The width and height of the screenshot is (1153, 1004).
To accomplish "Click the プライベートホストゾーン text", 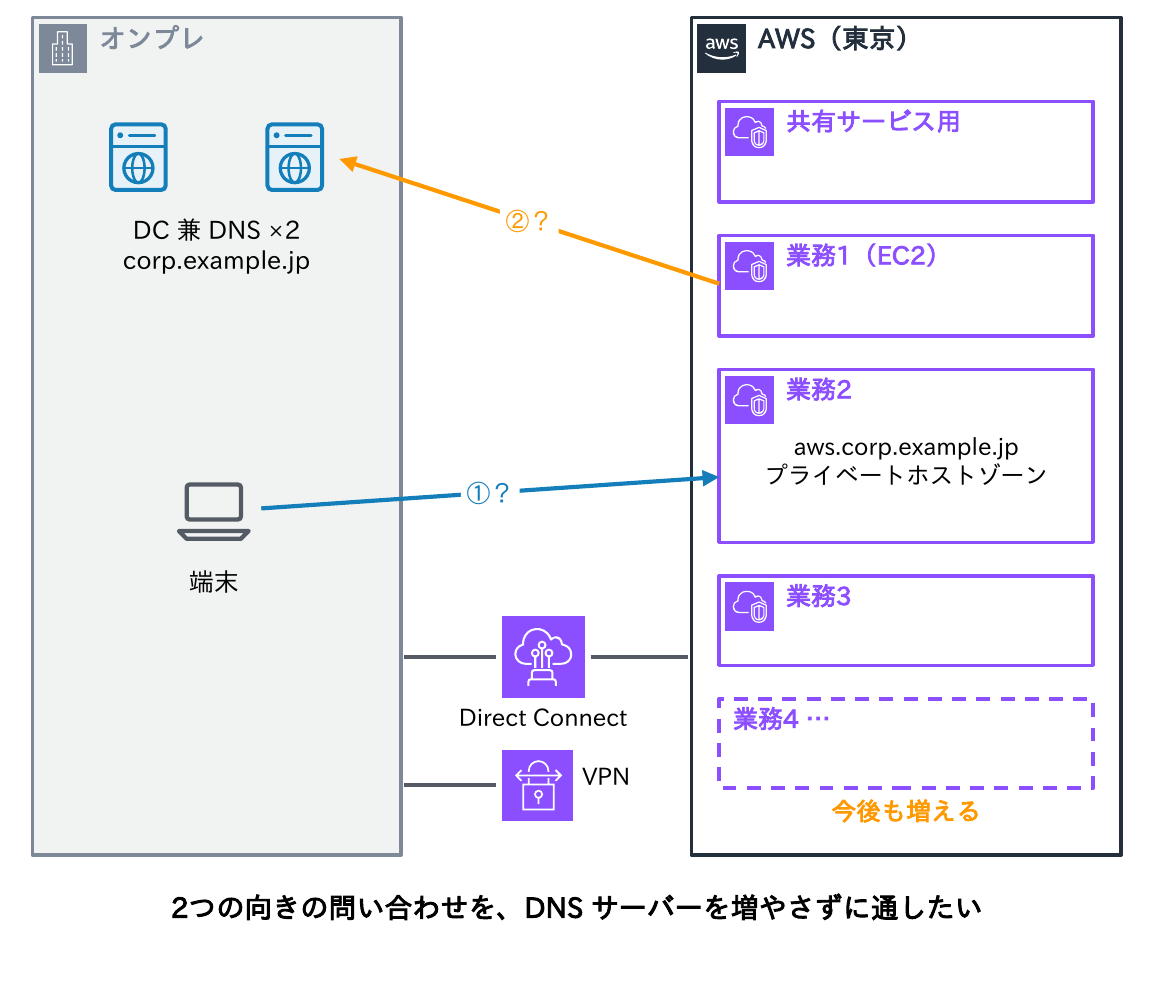I will pyautogui.click(x=906, y=475).
